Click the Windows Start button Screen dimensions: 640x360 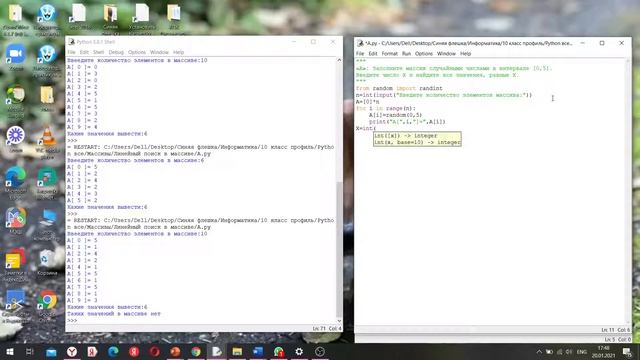[10, 351]
